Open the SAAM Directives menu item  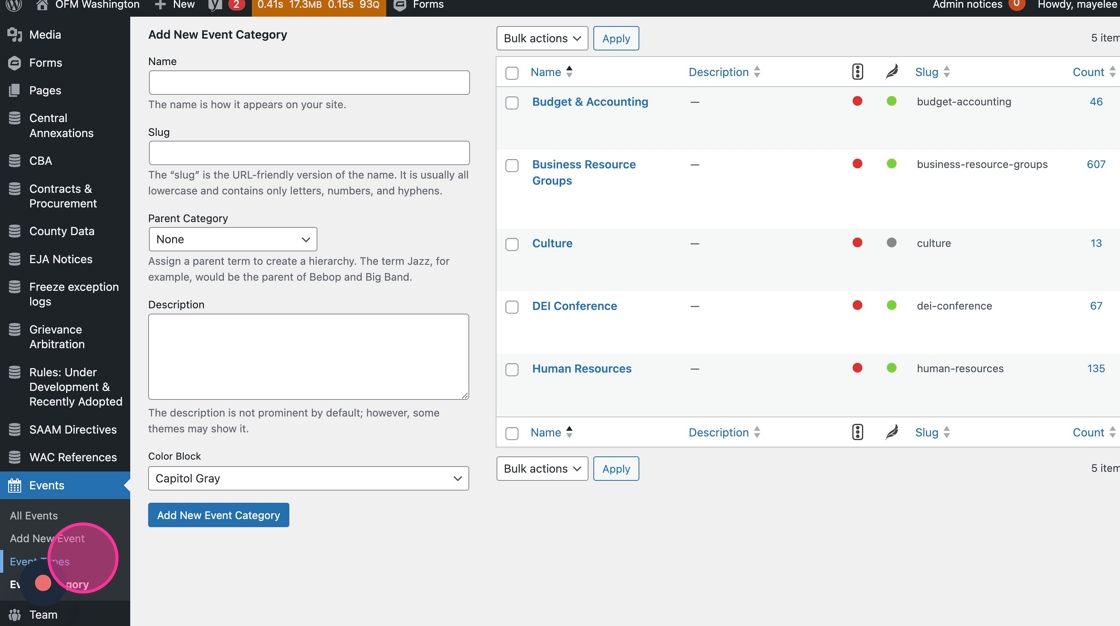point(73,430)
